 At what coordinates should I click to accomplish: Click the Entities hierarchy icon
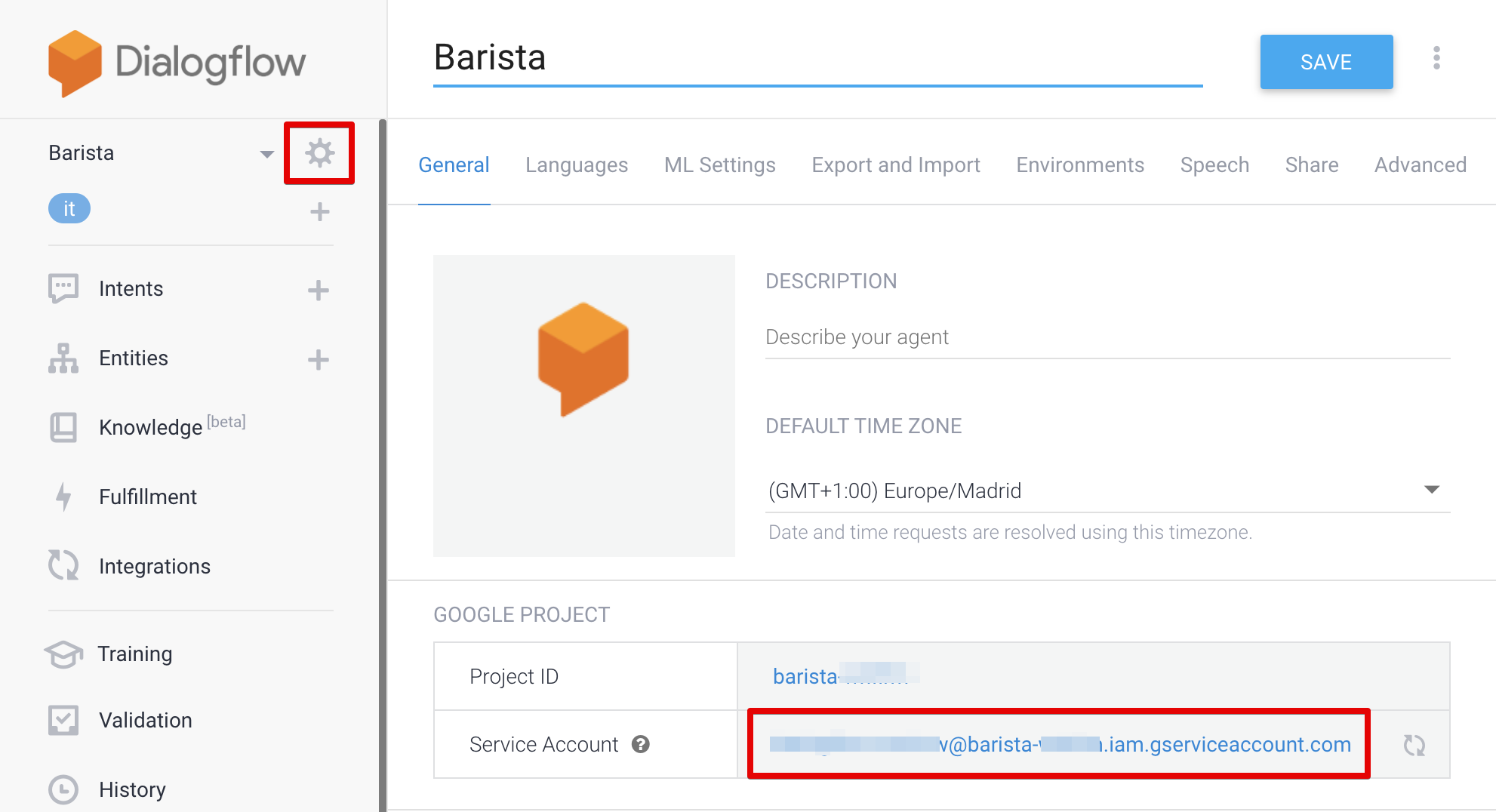63,358
